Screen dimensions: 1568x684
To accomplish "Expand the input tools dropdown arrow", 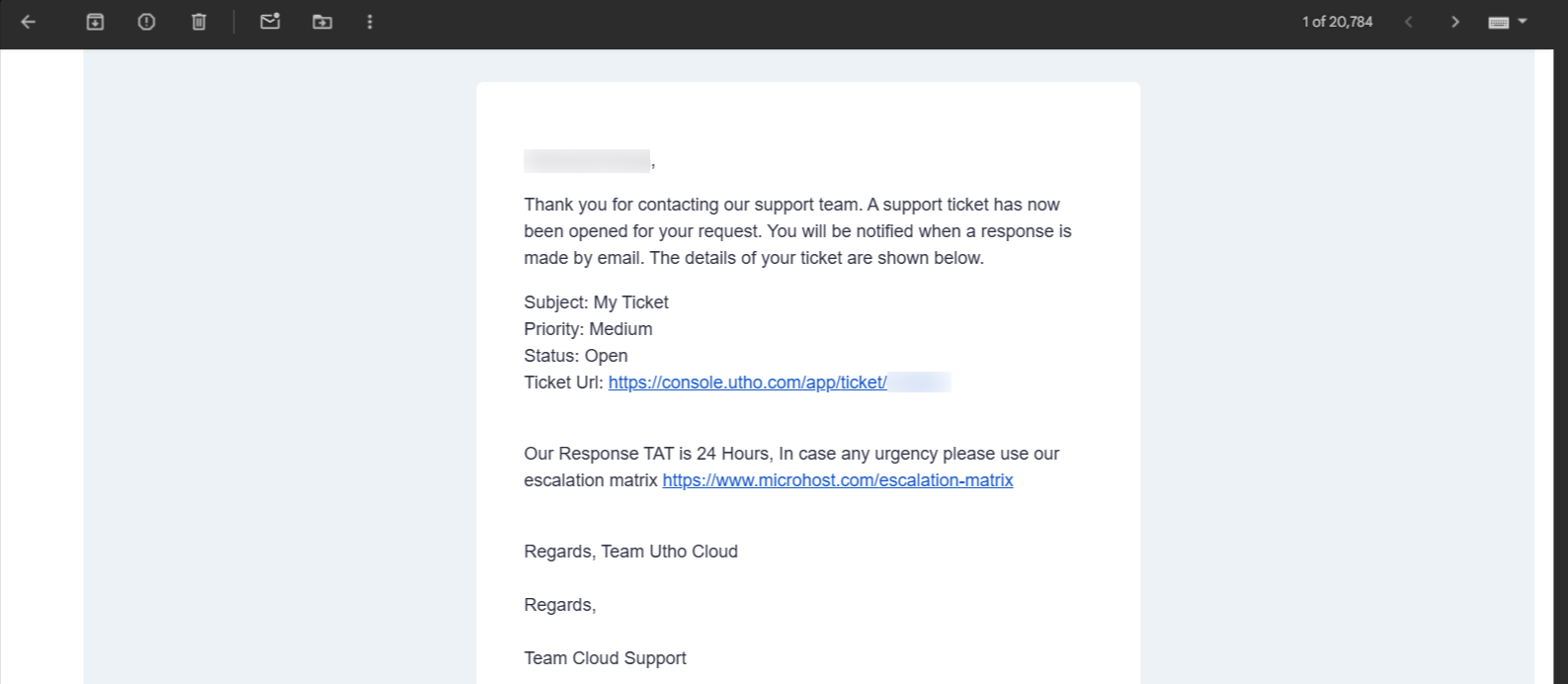I will point(1523,21).
